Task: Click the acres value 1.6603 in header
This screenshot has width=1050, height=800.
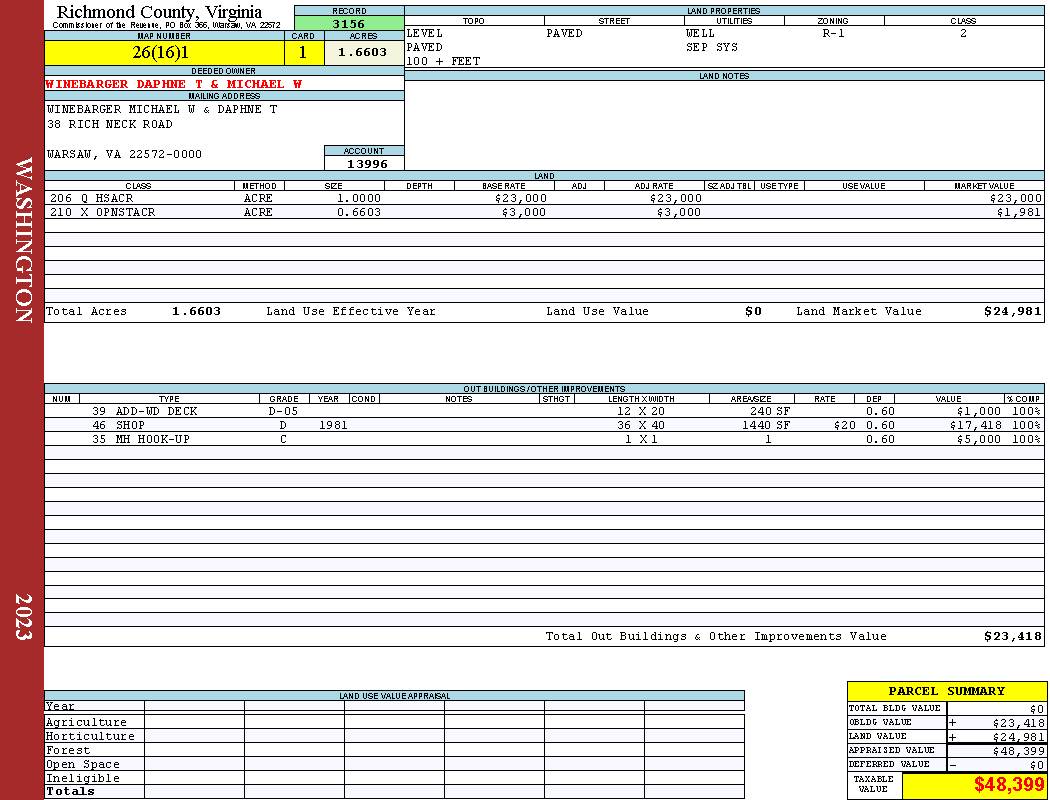Action: pos(362,52)
